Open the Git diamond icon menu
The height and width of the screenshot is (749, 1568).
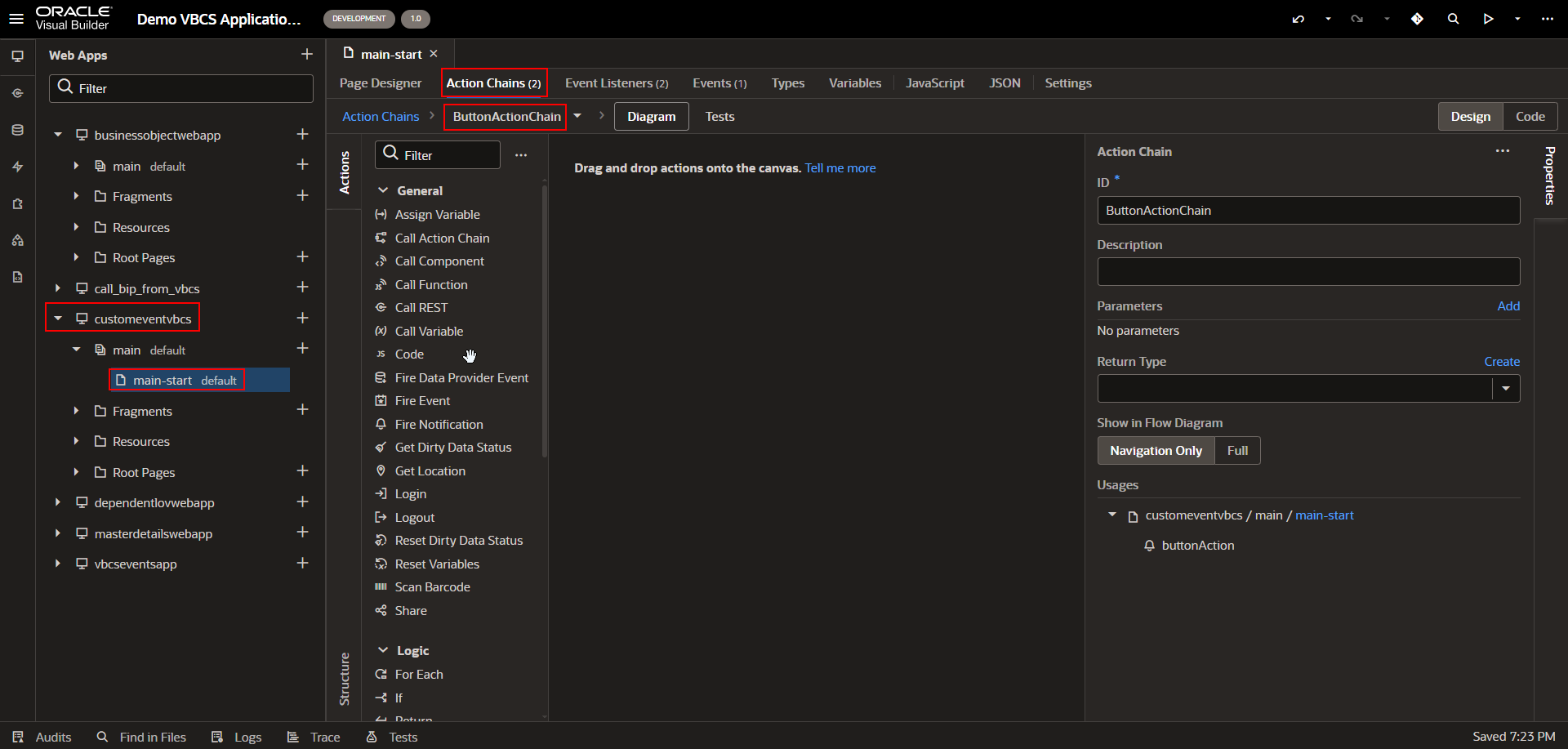(x=1417, y=18)
